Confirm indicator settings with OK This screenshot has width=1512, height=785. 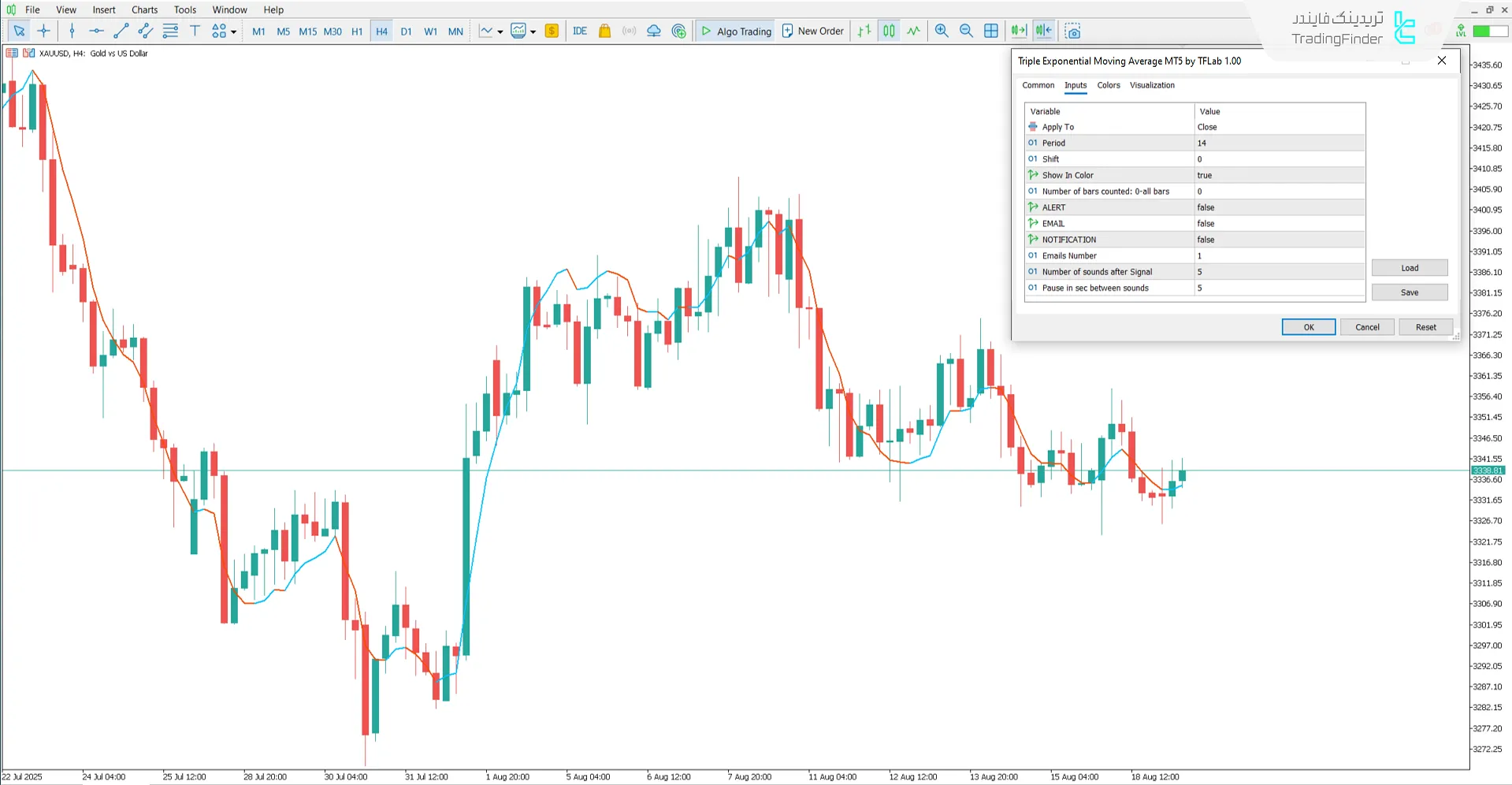pyautogui.click(x=1308, y=326)
